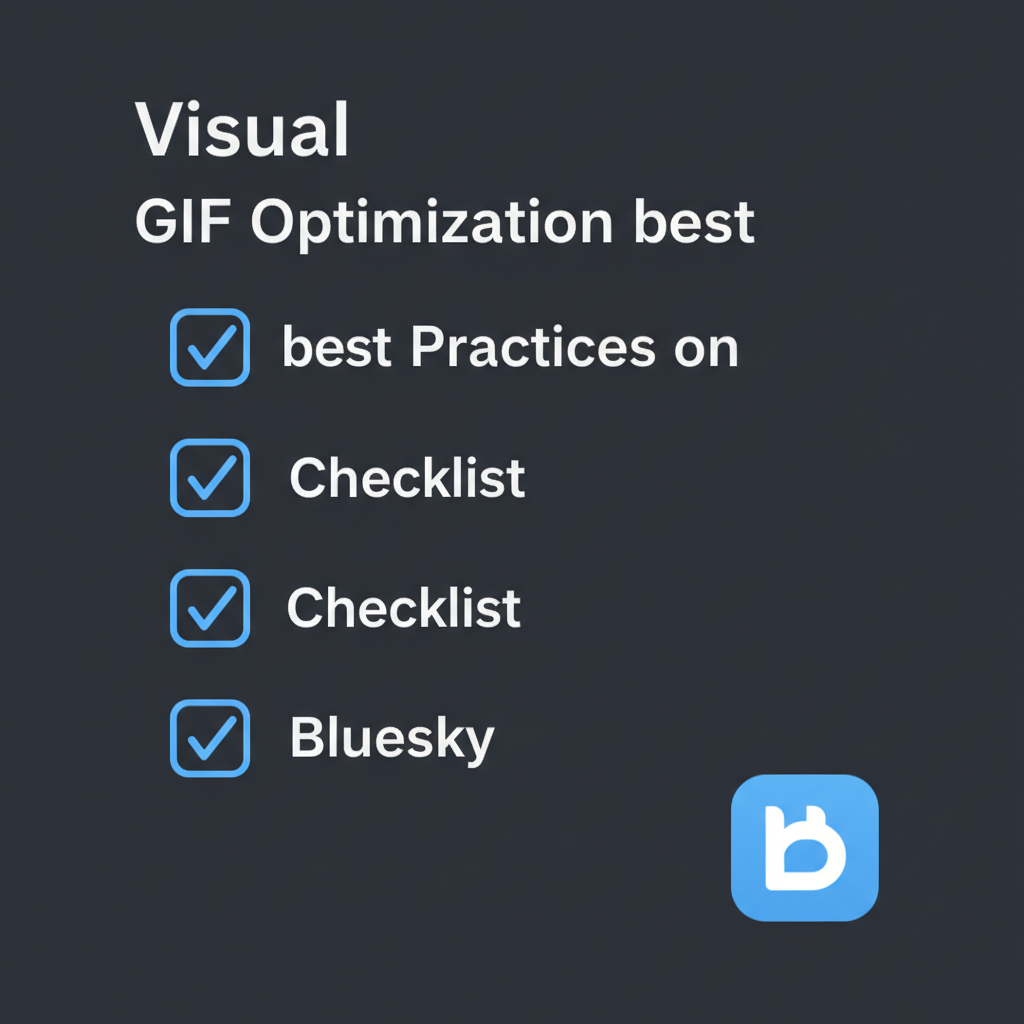
Task: Click the lowercase best before Practices
Action: pyautogui.click(x=336, y=346)
